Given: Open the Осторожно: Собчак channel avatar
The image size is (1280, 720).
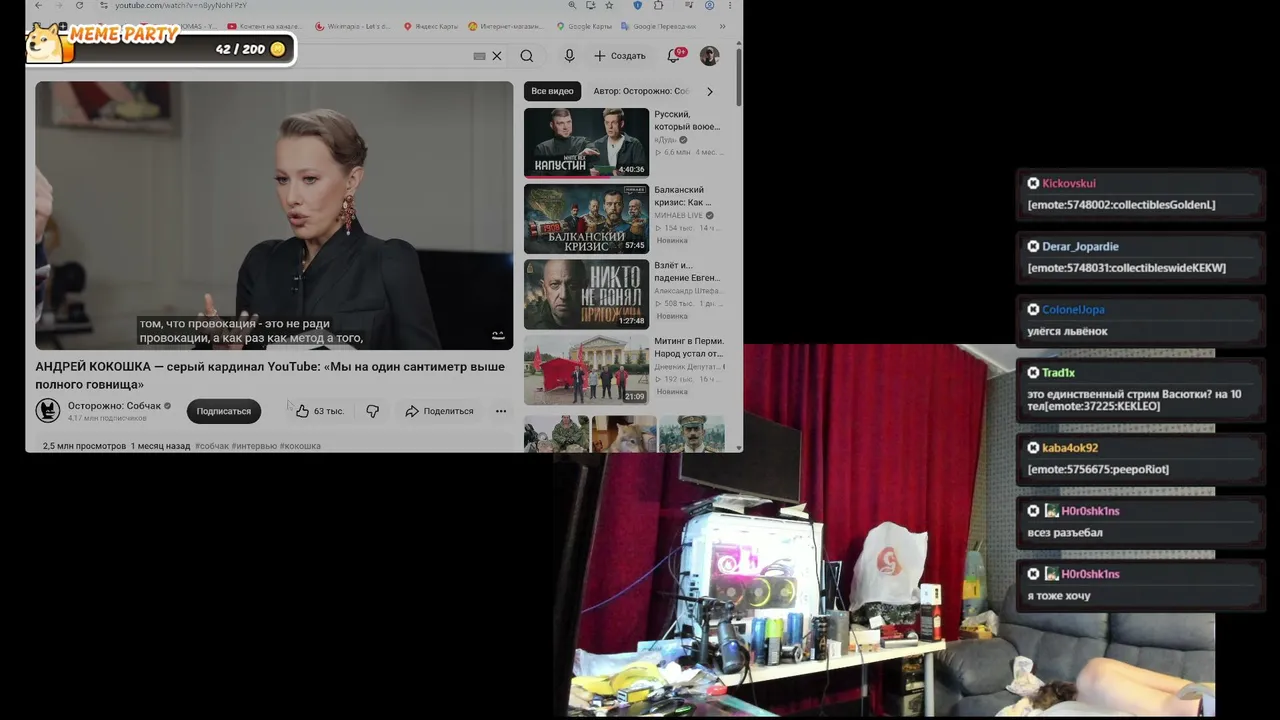Looking at the screenshot, I should pyautogui.click(x=48, y=411).
